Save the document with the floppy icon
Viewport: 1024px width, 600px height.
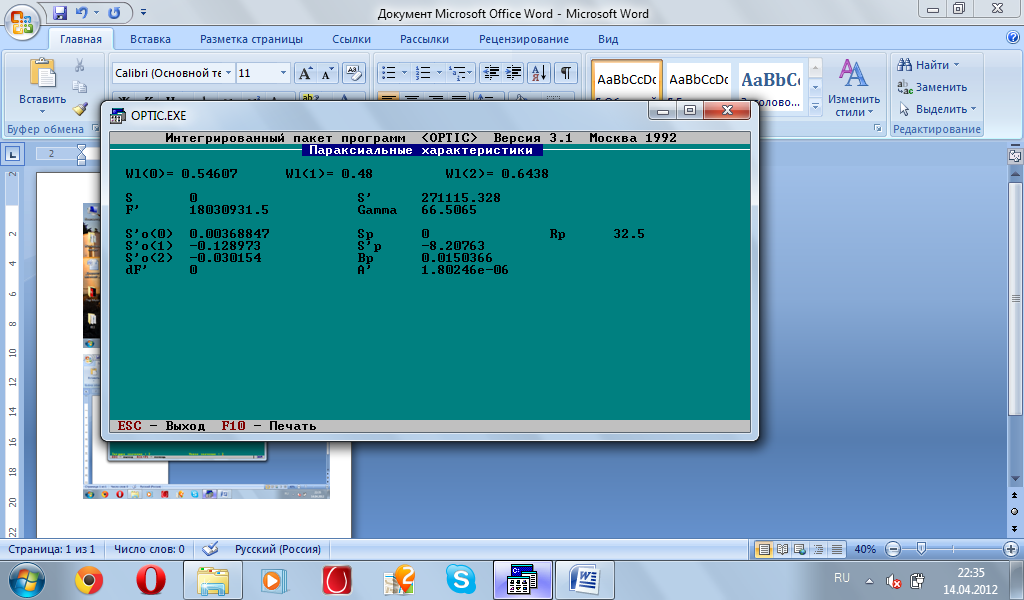tap(60, 12)
